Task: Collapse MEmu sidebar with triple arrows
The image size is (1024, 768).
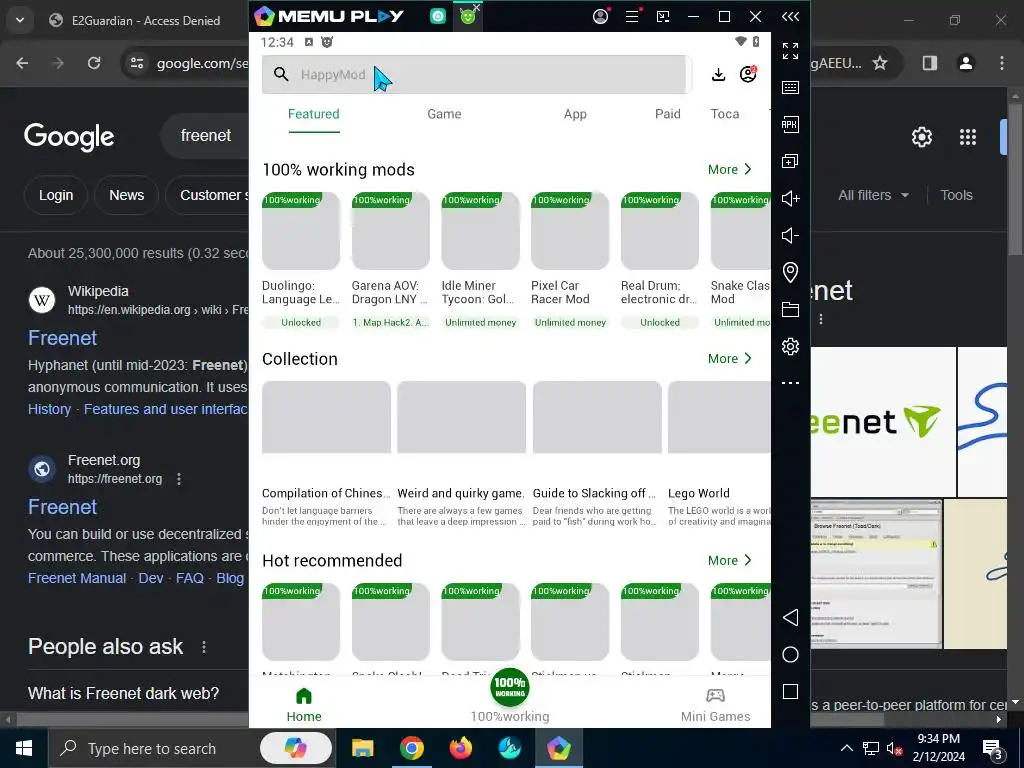Action: 790,16
